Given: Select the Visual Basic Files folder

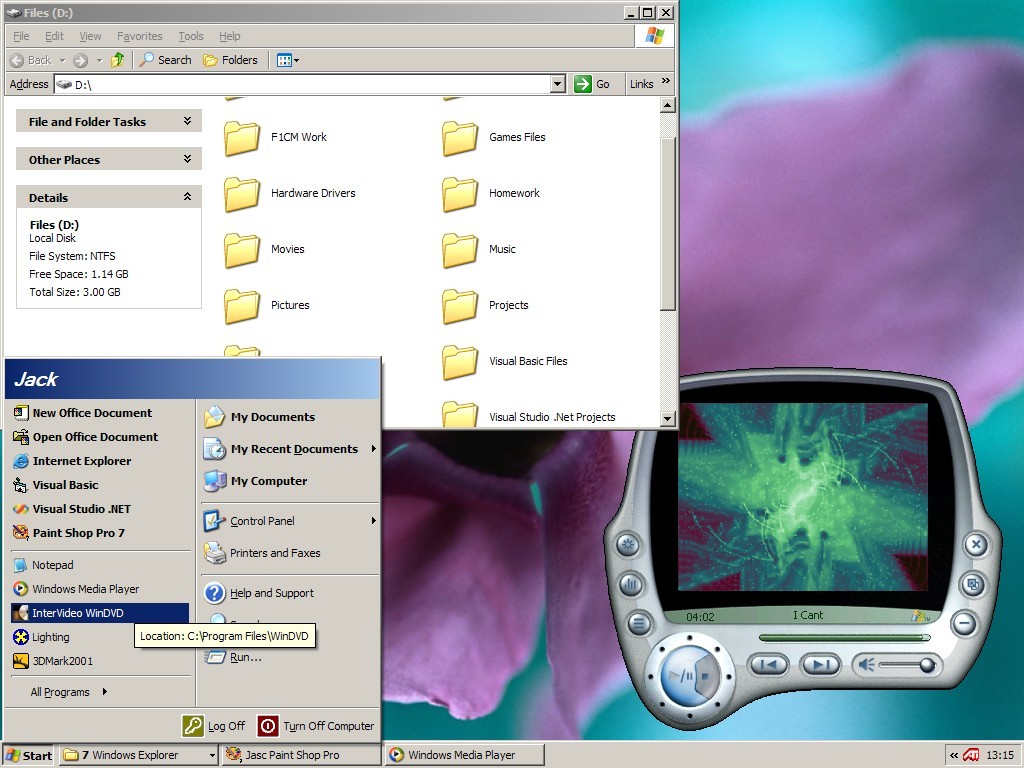Looking at the screenshot, I should point(505,362).
